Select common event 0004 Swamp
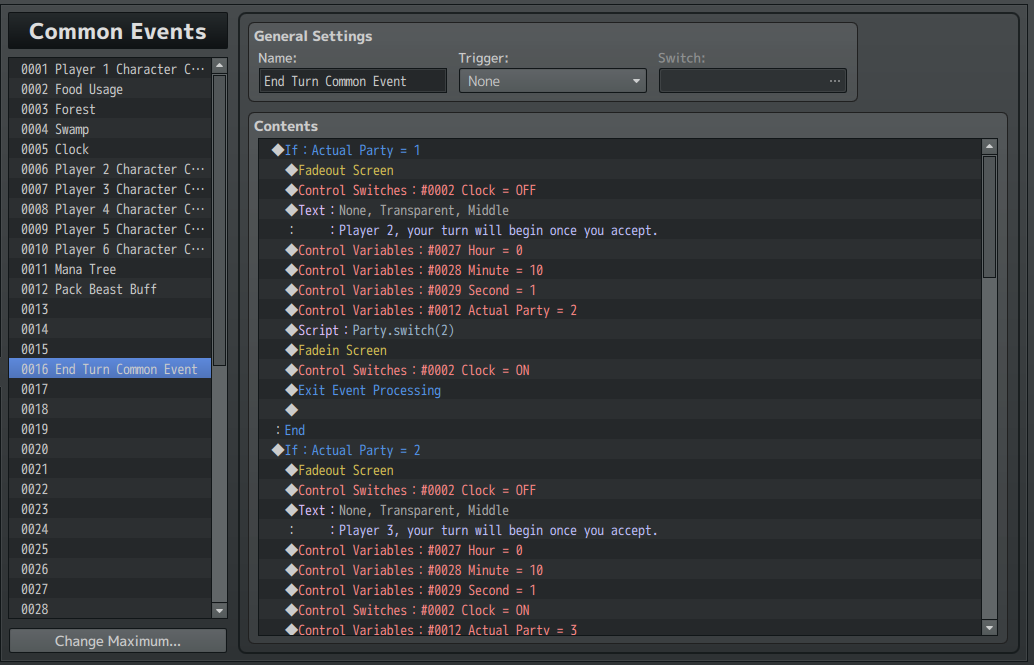Screen dimensions: 1034x665 [110, 129]
